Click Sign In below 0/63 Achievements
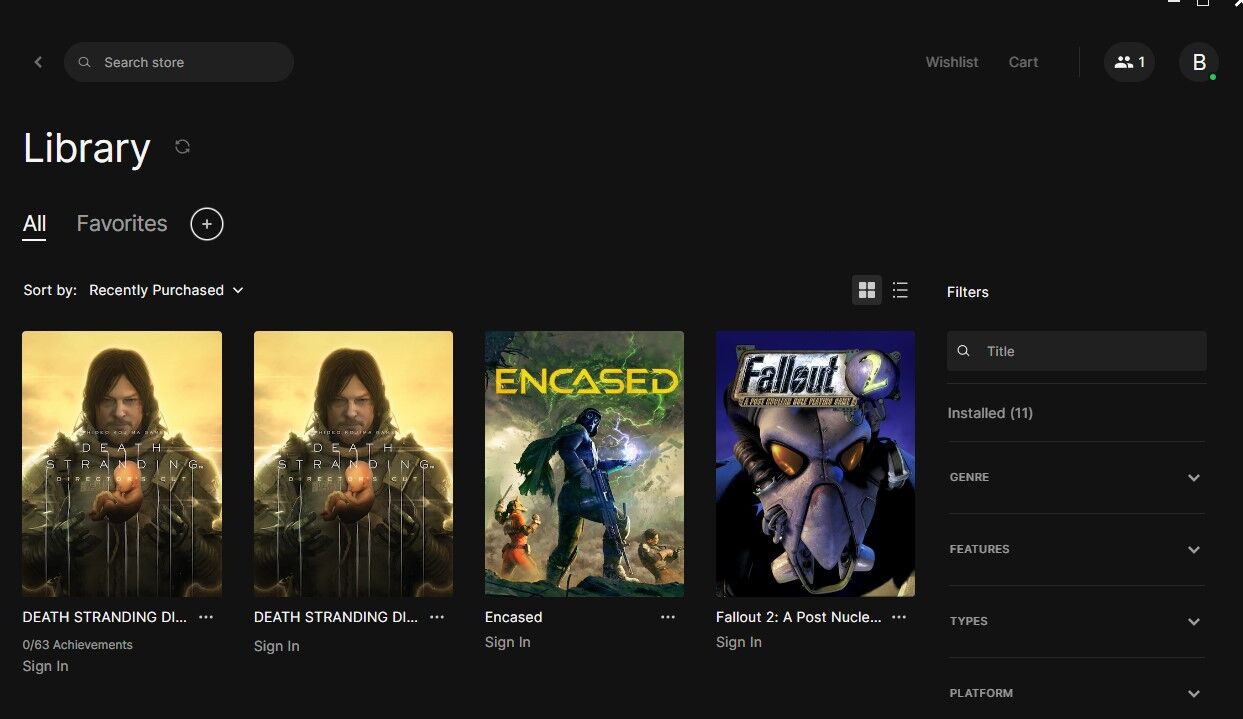Screen dimensions: 1243x719 46,666
